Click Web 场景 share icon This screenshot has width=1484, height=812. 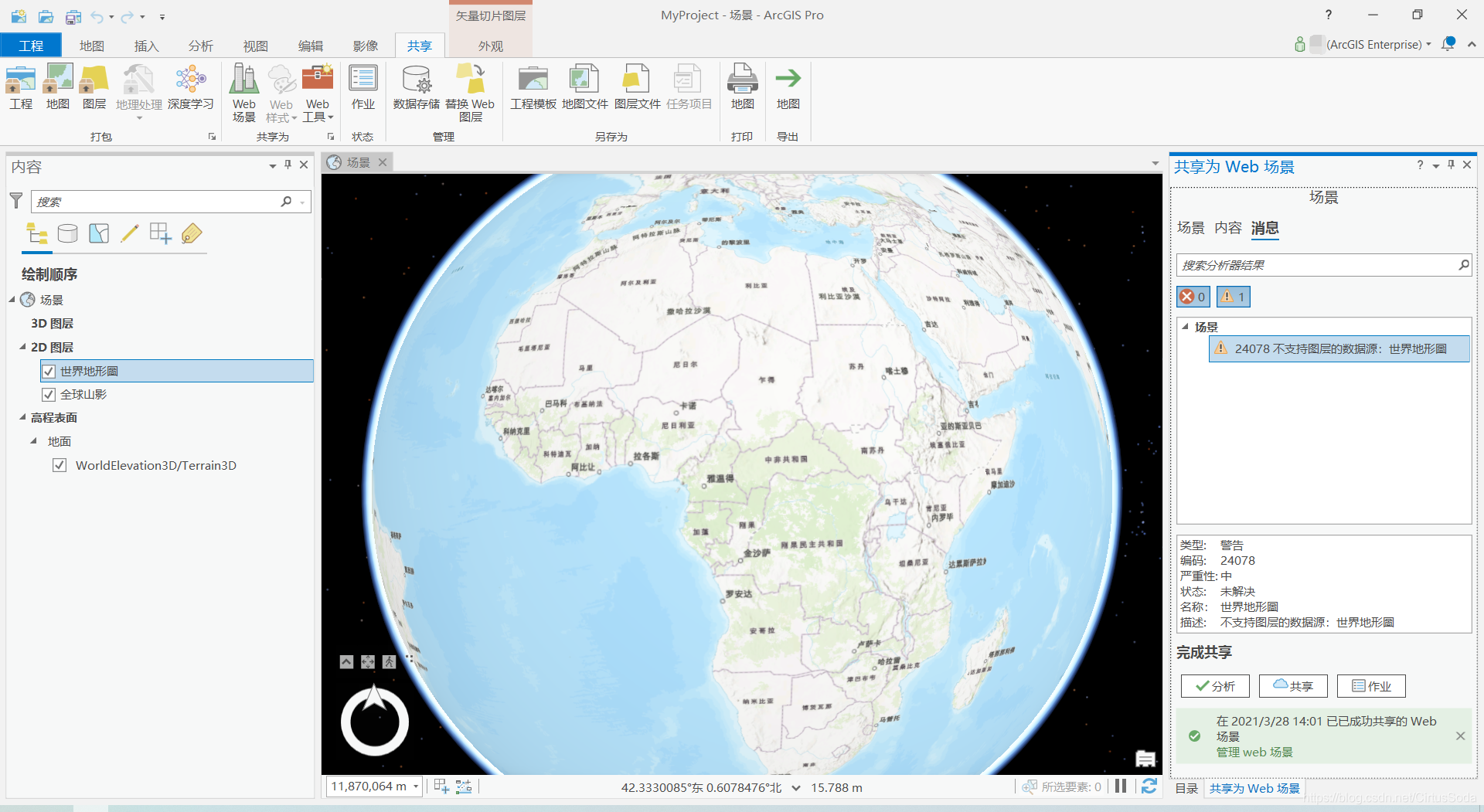pyautogui.click(x=244, y=93)
